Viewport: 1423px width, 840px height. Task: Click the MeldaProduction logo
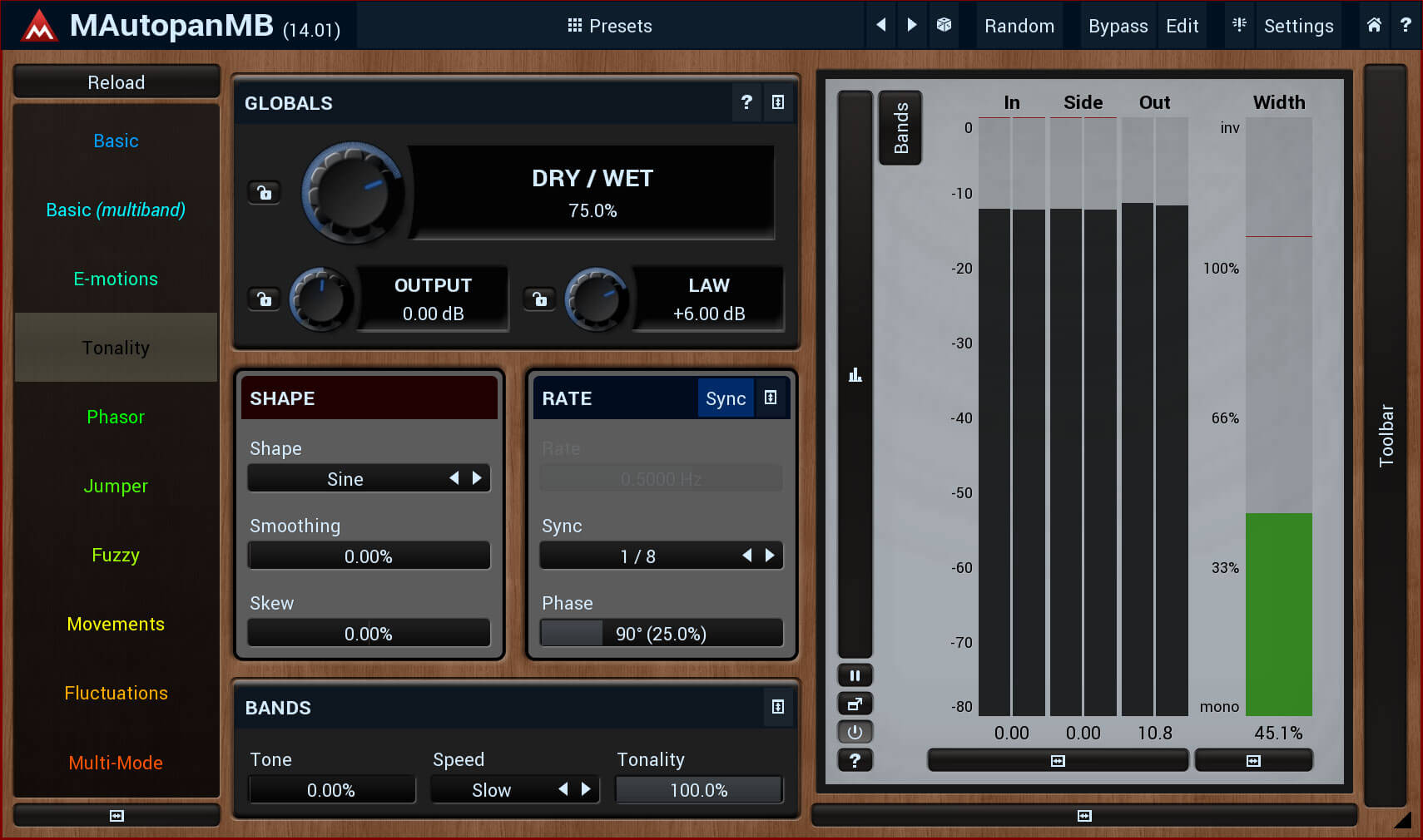click(38, 26)
